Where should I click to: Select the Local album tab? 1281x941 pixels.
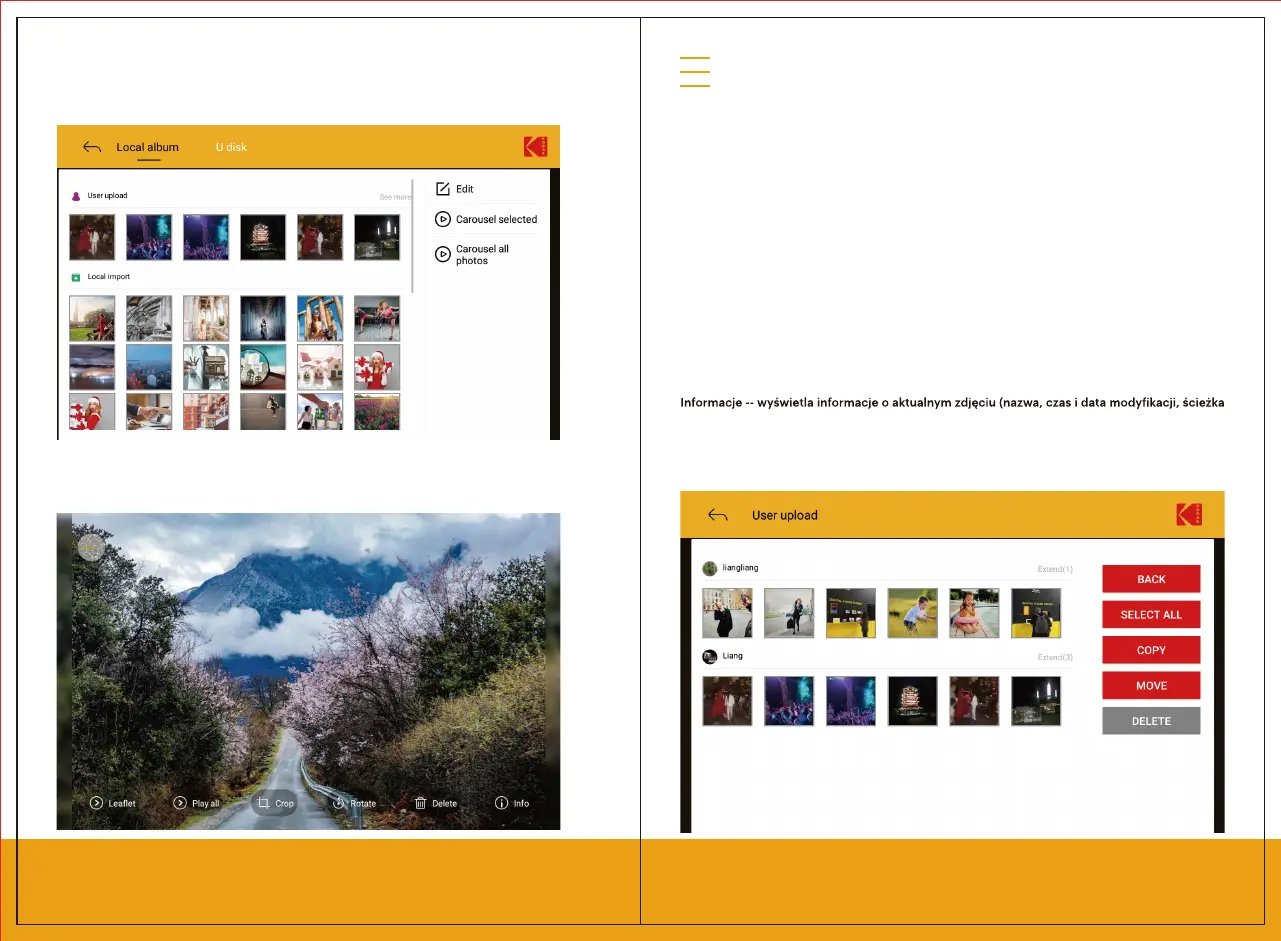click(x=147, y=147)
